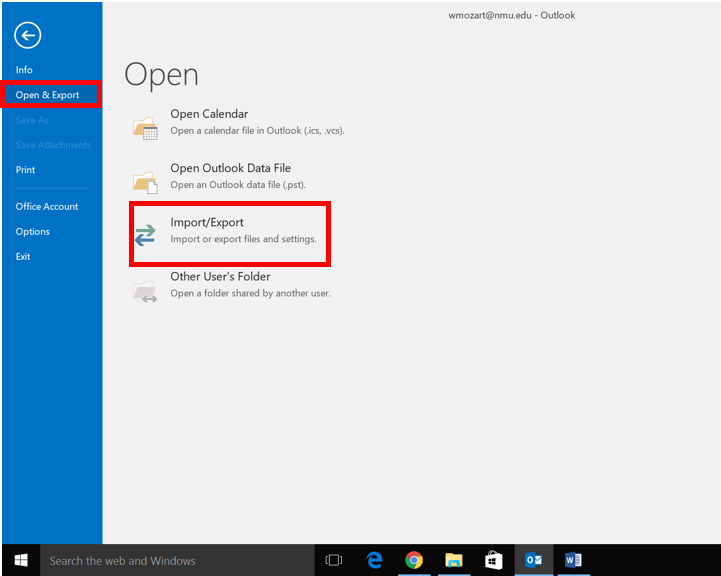
Task: Open Task View in the taskbar
Action: (x=334, y=560)
